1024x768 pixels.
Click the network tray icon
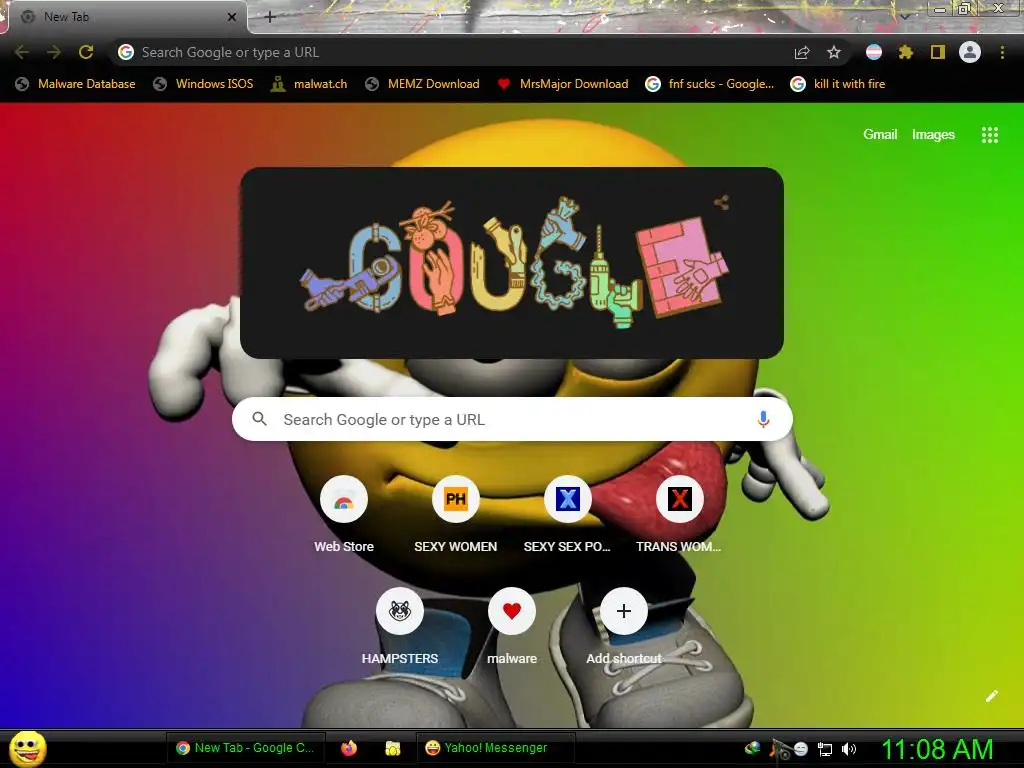825,750
